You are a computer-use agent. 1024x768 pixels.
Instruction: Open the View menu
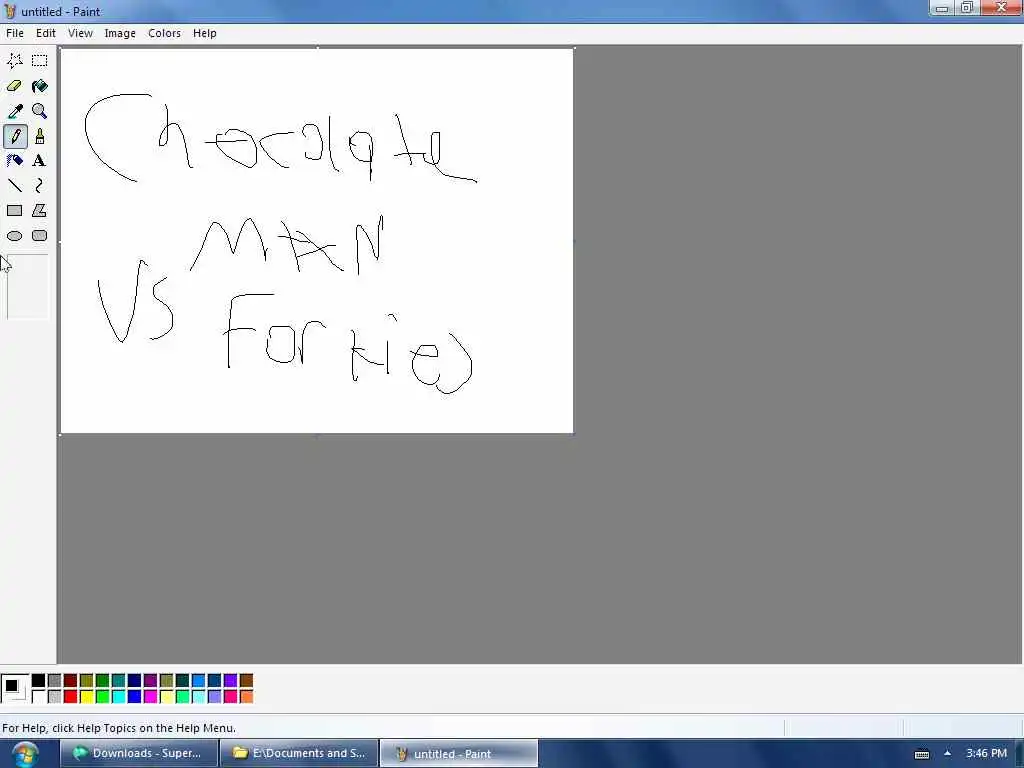(x=80, y=33)
